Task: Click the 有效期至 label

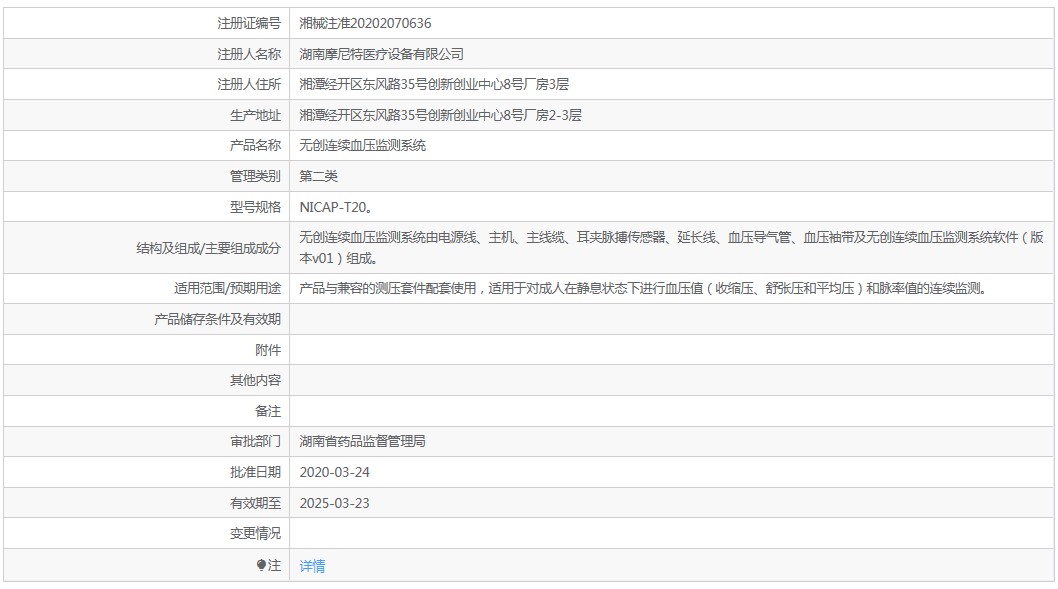Action: coord(255,503)
